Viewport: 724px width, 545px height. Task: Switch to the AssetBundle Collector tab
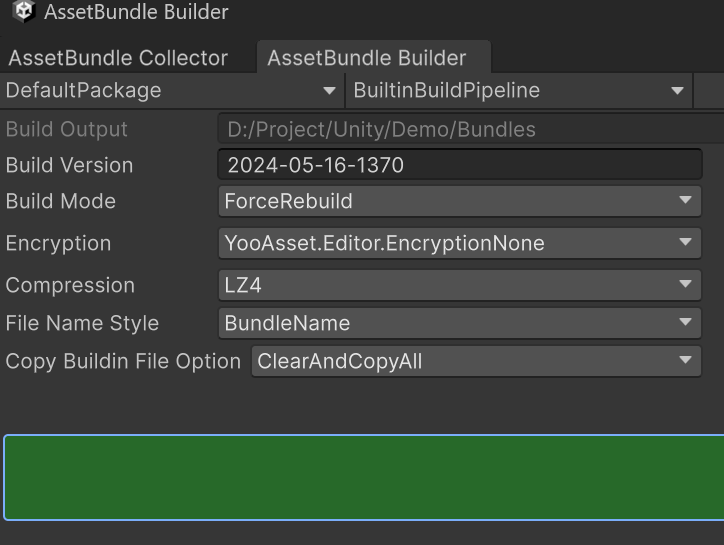coord(118,58)
